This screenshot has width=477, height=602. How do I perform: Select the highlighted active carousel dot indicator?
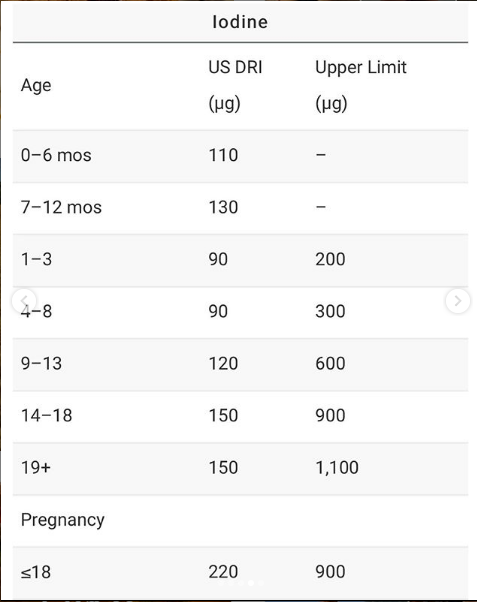[251, 583]
